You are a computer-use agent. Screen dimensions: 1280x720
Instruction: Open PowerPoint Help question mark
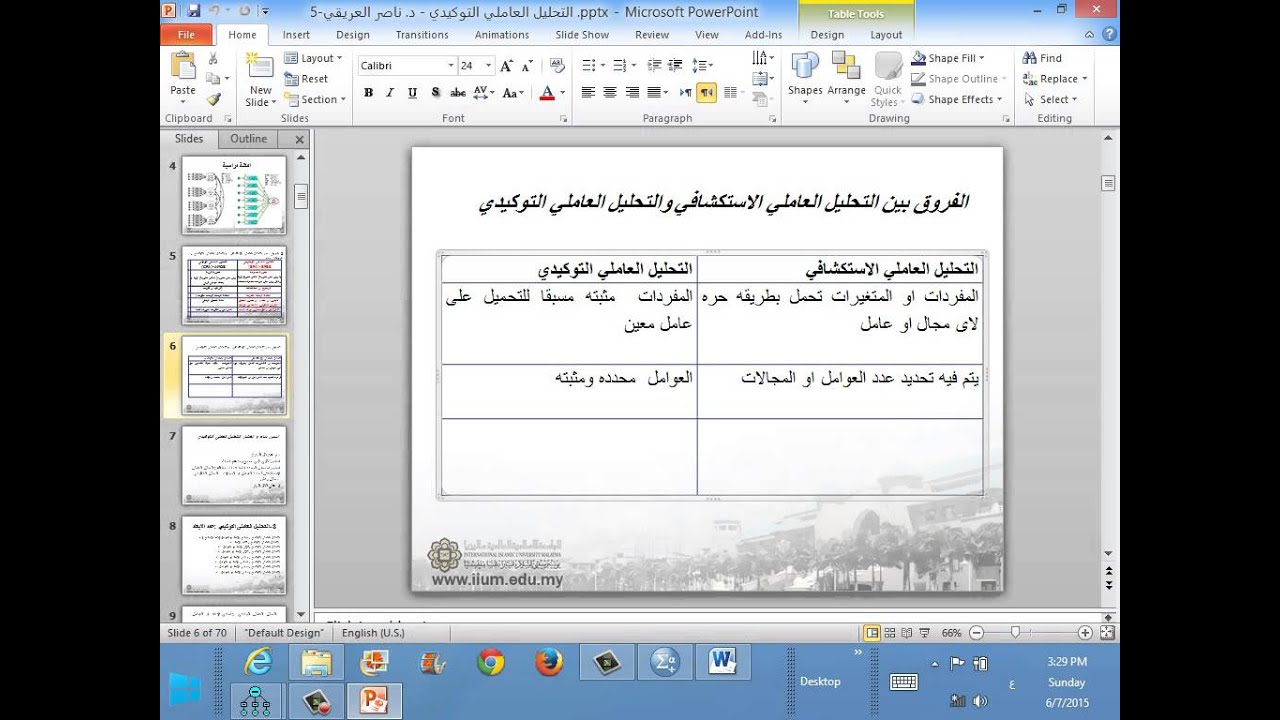coord(1110,34)
